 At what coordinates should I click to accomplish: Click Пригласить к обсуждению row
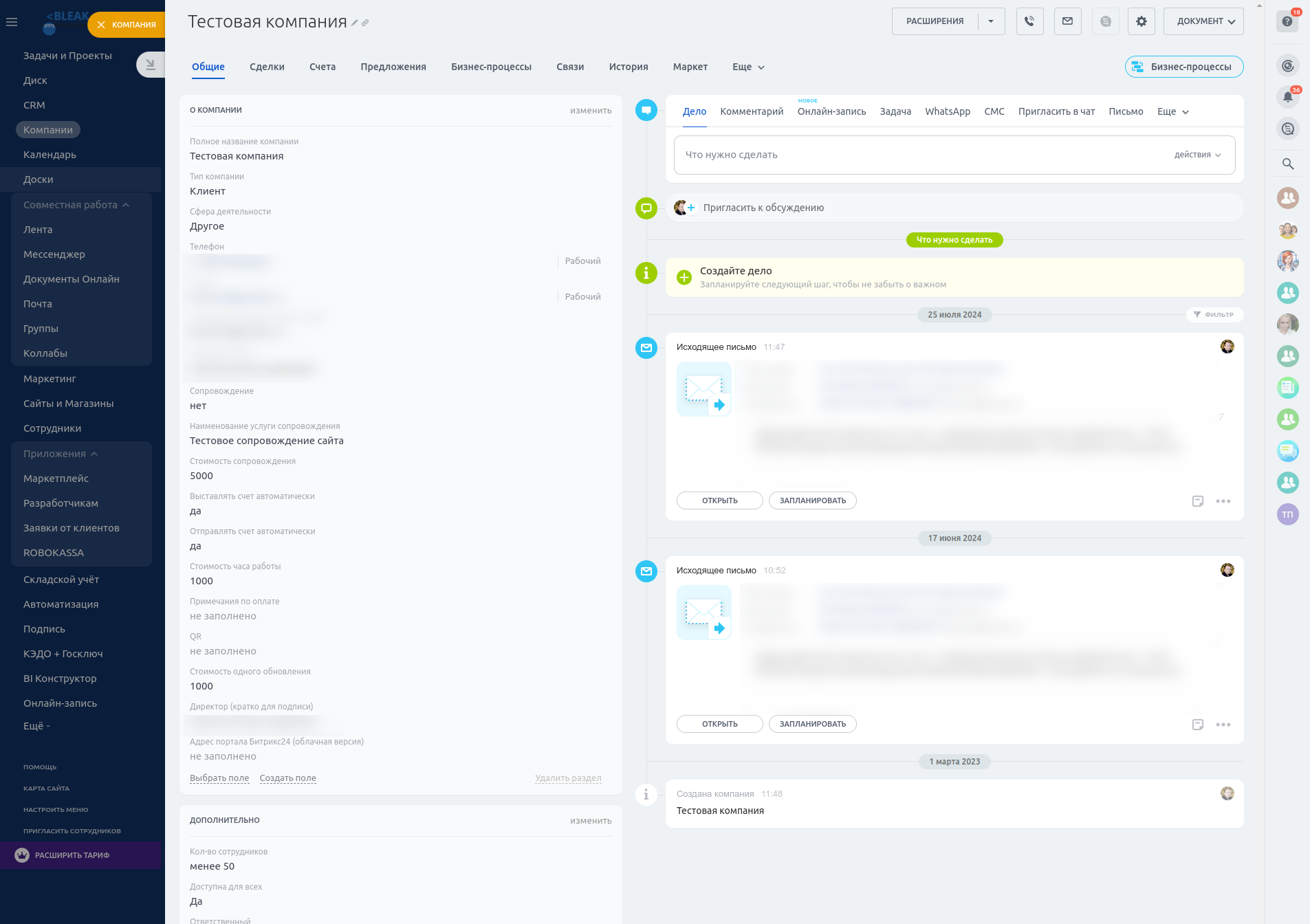954,208
